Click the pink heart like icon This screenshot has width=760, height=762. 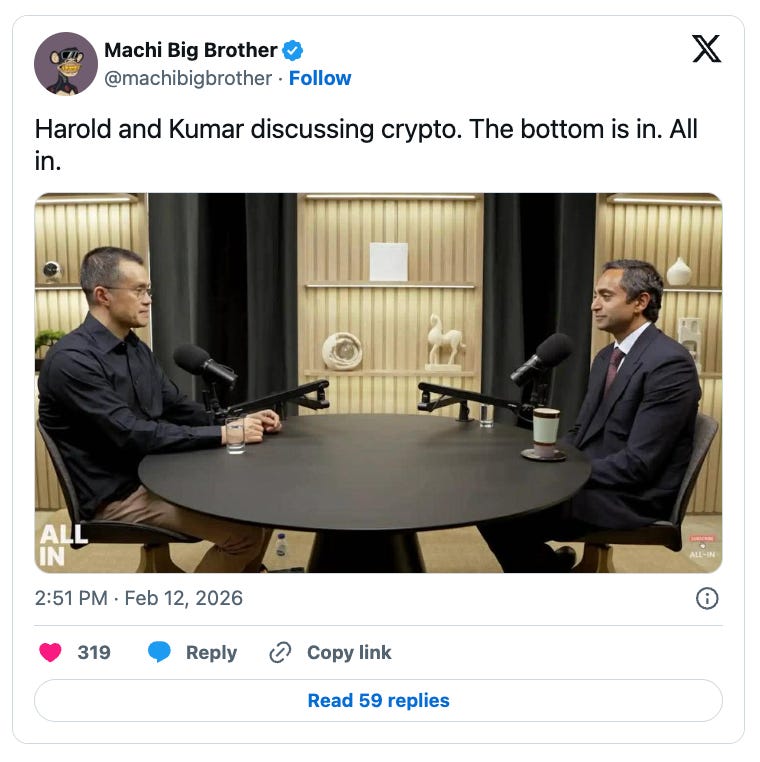coord(50,652)
